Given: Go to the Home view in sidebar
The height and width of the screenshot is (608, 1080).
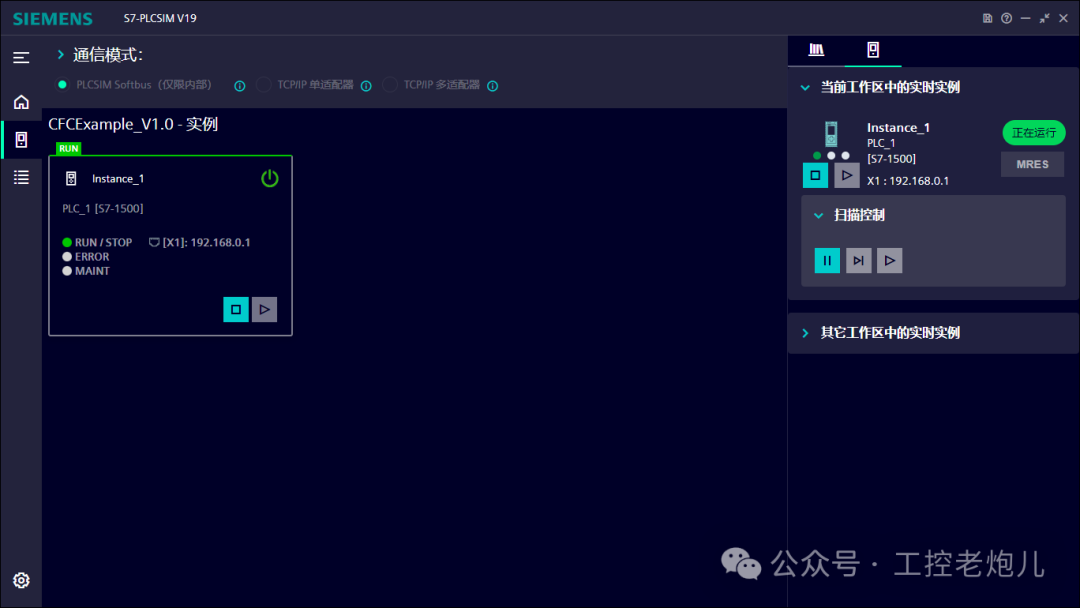Looking at the screenshot, I should click(21, 103).
